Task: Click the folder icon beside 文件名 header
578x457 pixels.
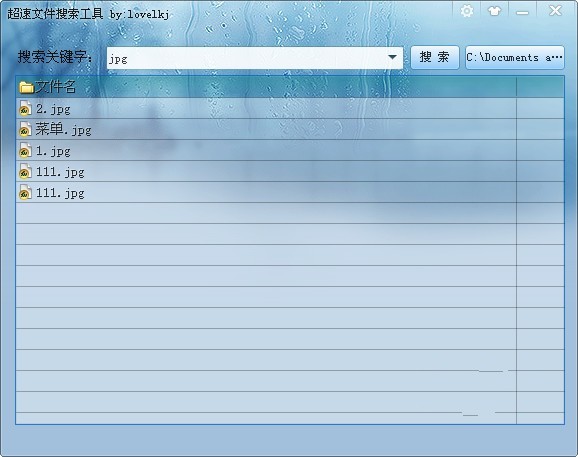Action: (x=27, y=87)
